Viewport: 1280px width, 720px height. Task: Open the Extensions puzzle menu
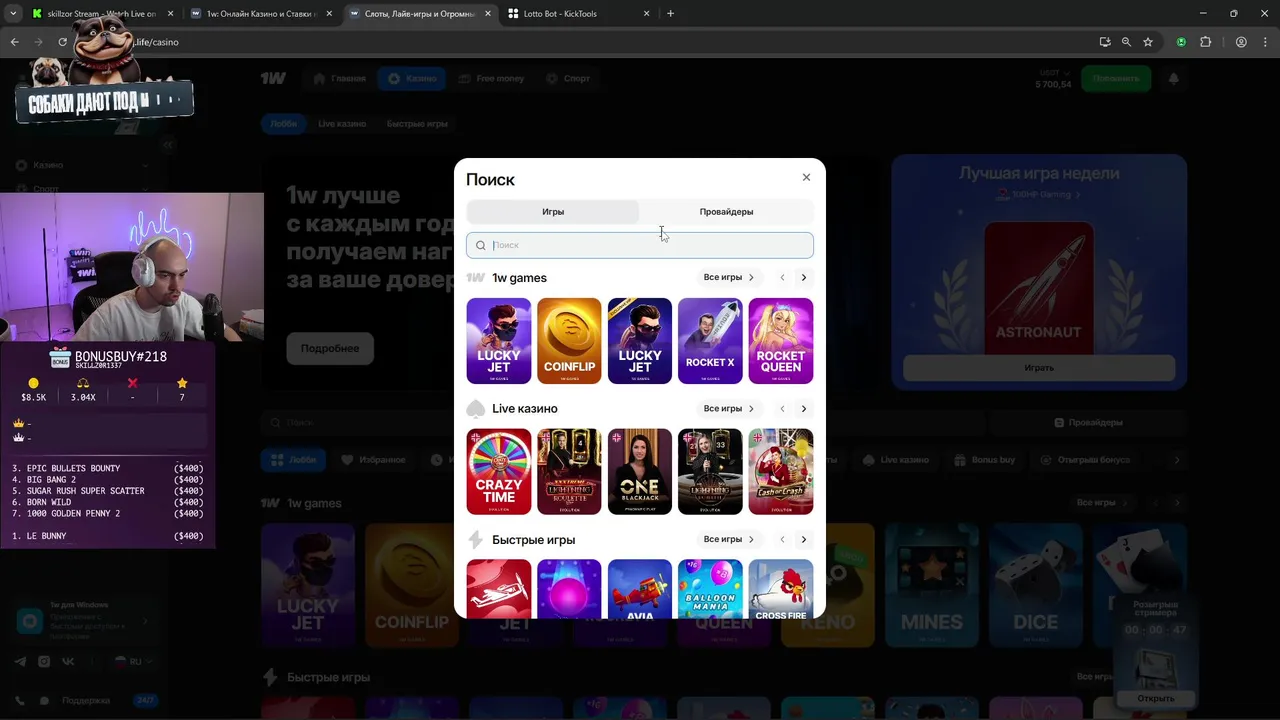[x=1205, y=42]
